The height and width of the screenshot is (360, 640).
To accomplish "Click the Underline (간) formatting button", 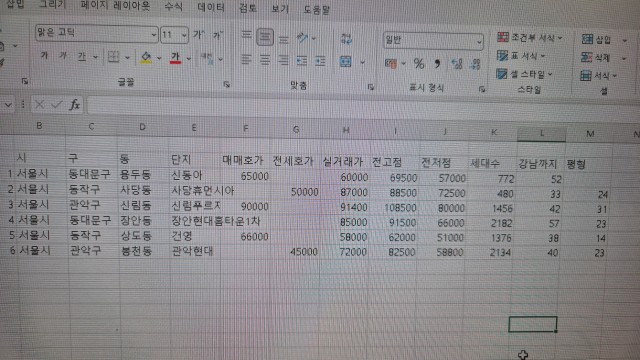I will coord(82,56).
